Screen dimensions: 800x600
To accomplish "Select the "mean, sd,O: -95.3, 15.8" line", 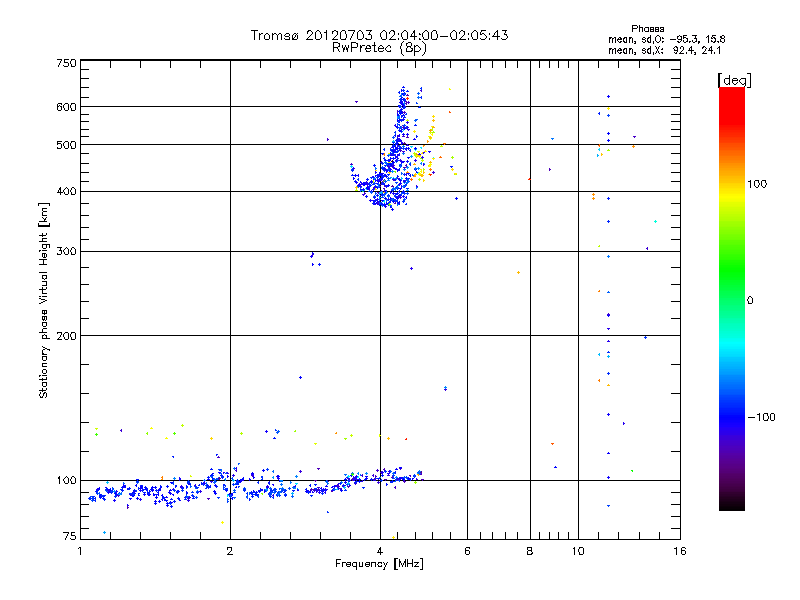I will 666,39.
